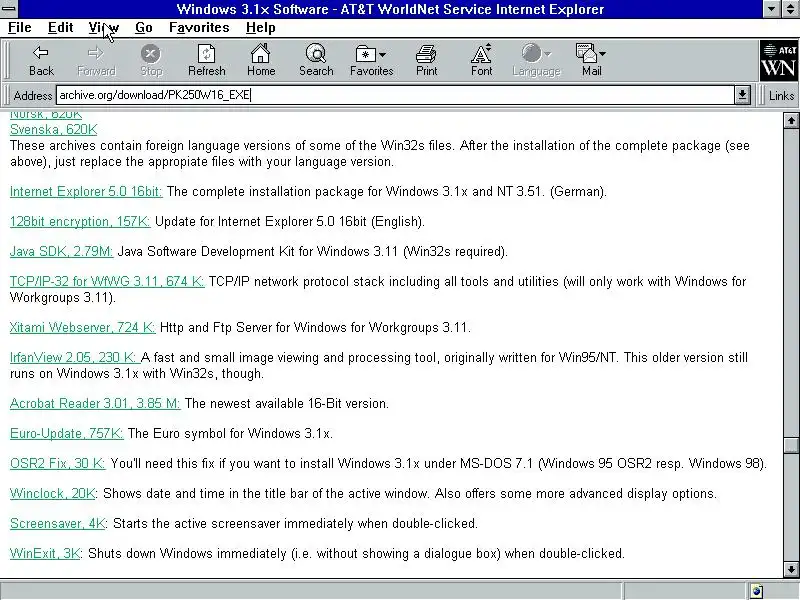Open the Mail toolbar icon

[586, 53]
